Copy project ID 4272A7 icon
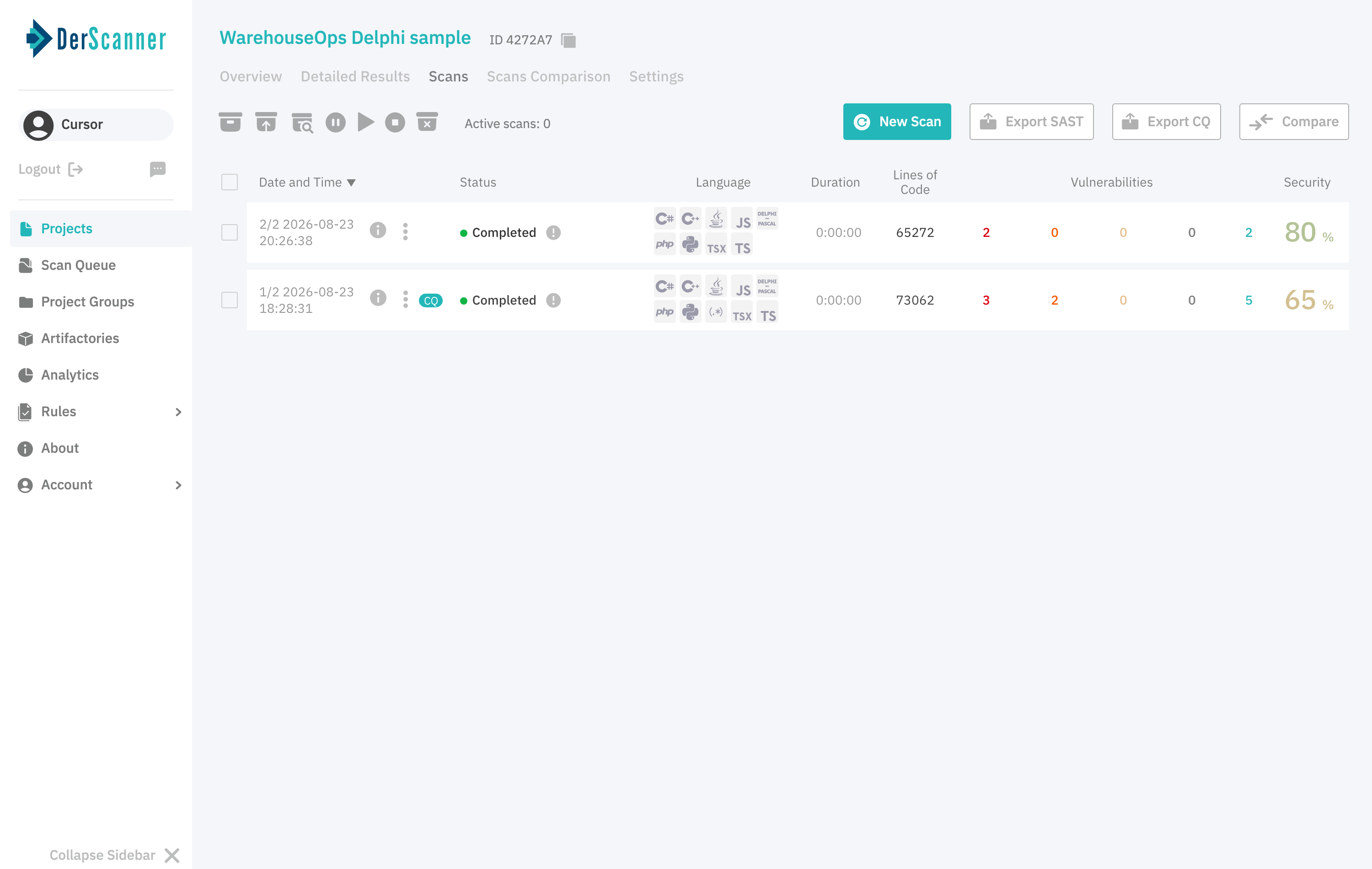Screen dimensions: 1372x869 (x=568, y=40)
